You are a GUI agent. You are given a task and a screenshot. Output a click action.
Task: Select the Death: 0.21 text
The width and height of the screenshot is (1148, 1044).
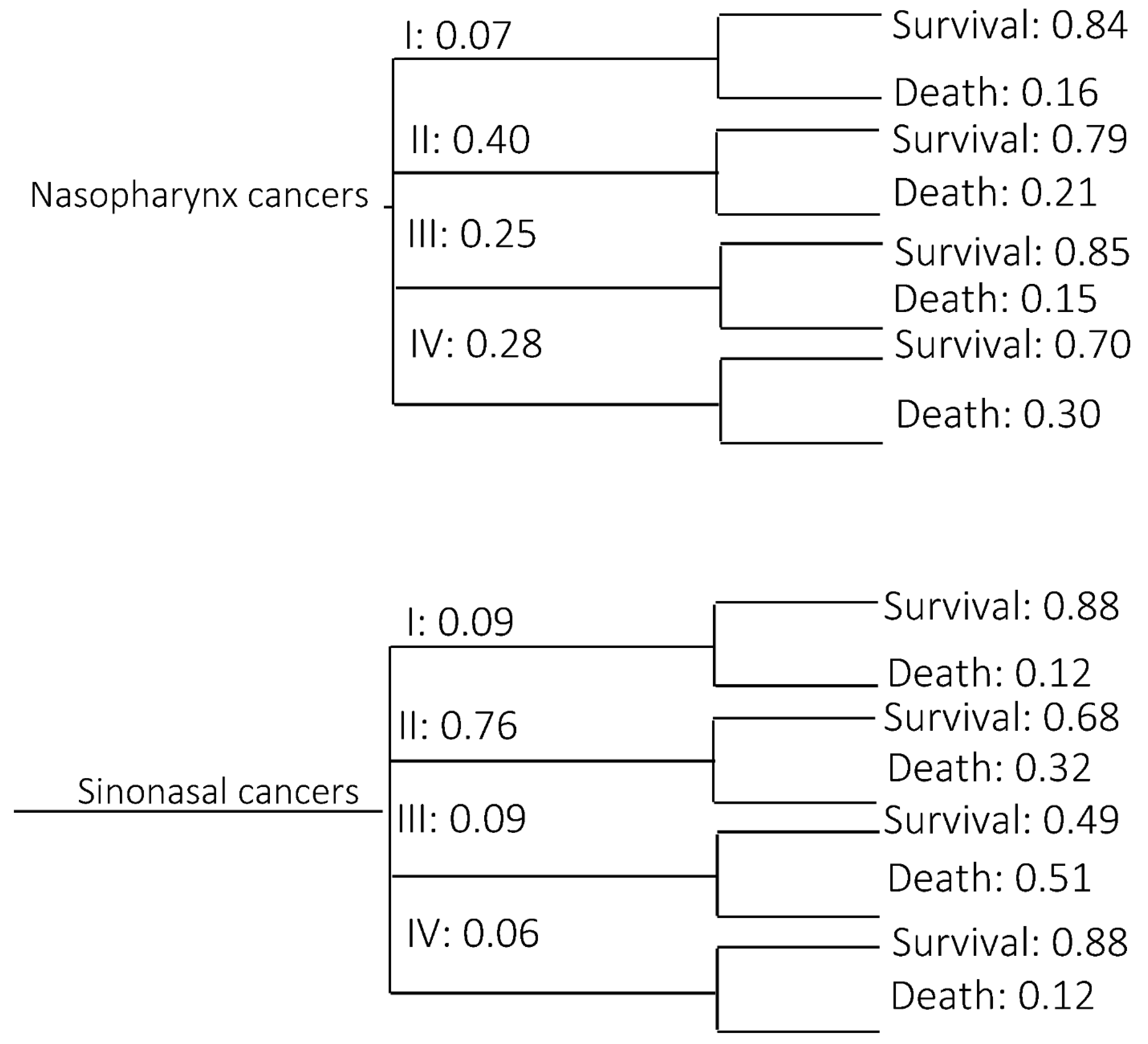pos(995,192)
